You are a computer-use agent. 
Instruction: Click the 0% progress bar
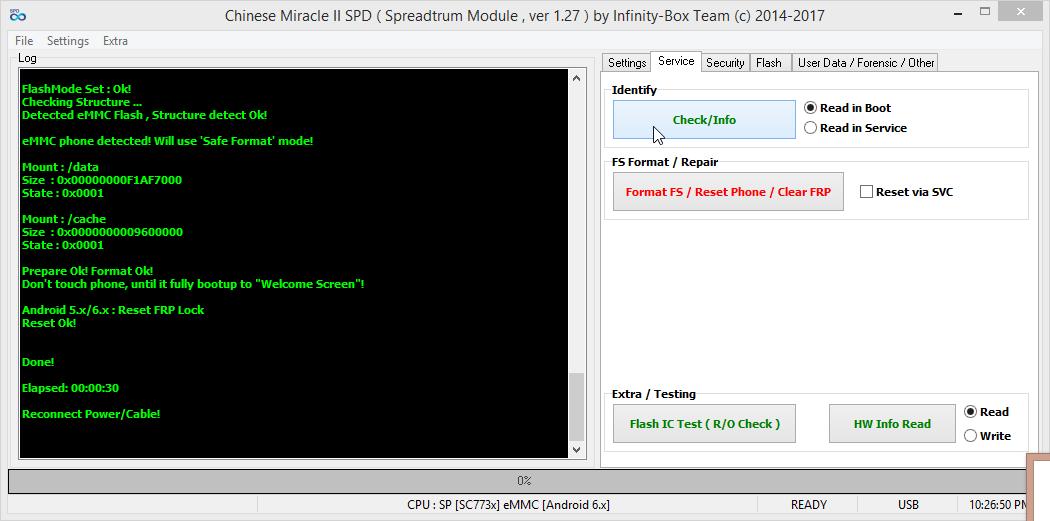(517, 481)
